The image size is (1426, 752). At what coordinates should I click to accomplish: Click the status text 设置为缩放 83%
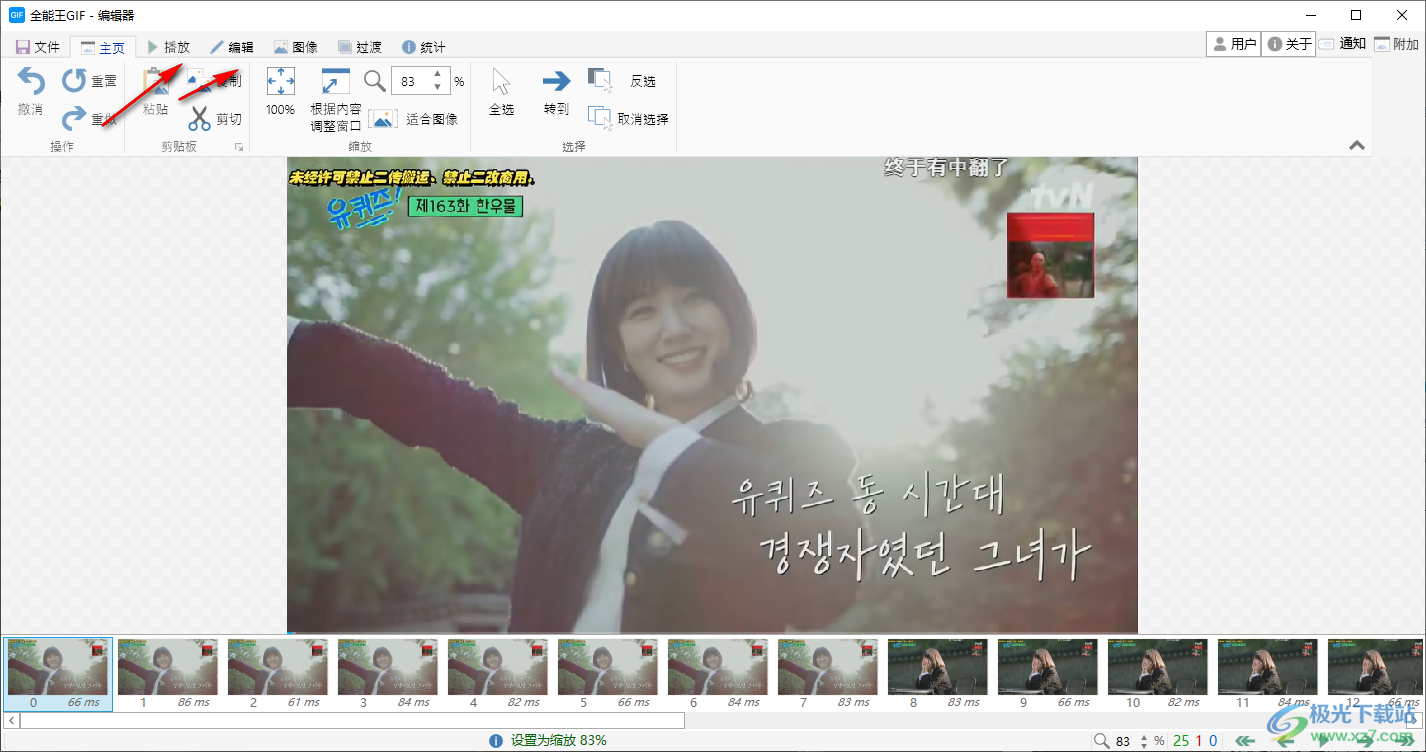tap(558, 741)
